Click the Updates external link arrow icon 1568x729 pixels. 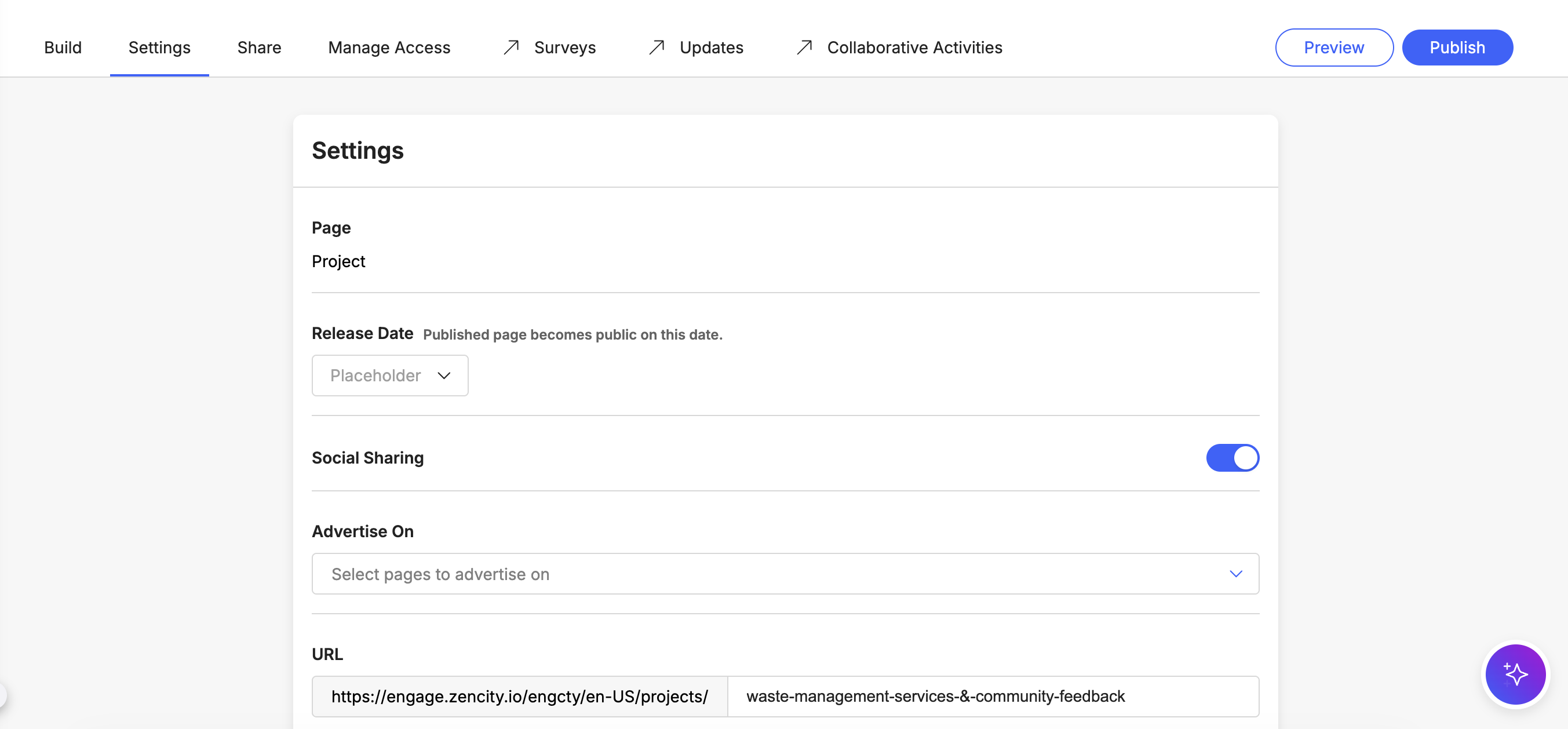pyautogui.click(x=656, y=47)
